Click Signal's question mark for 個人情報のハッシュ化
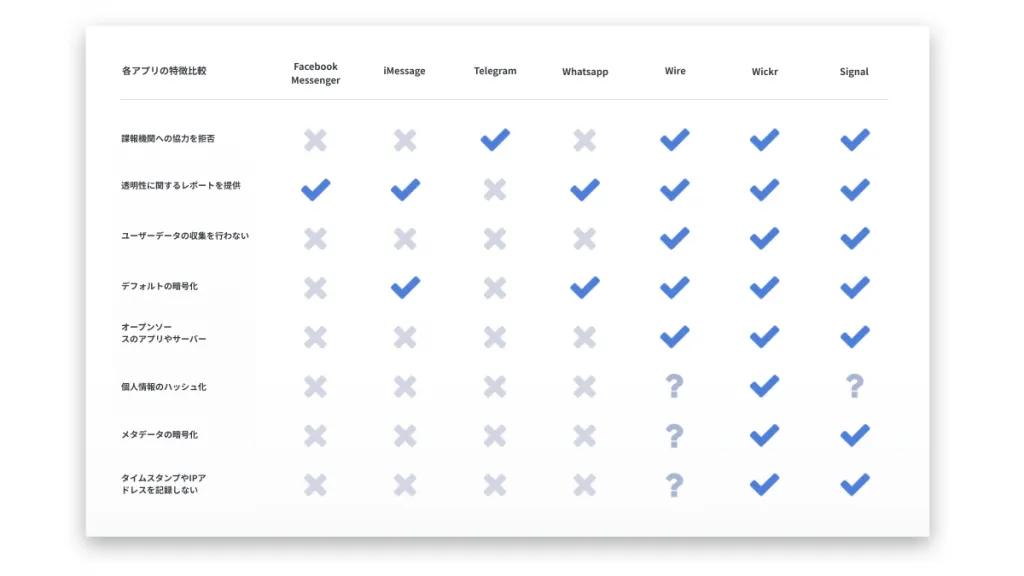 [854, 386]
